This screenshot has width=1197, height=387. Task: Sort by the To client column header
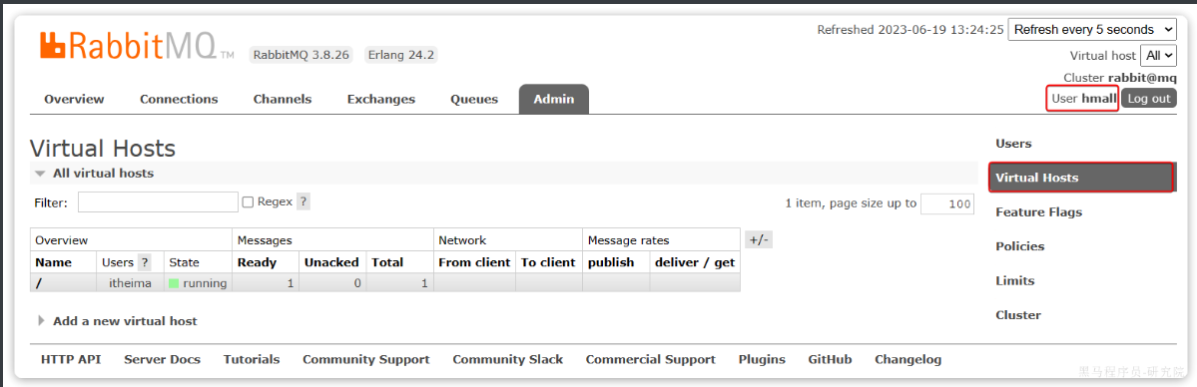pyautogui.click(x=548, y=263)
